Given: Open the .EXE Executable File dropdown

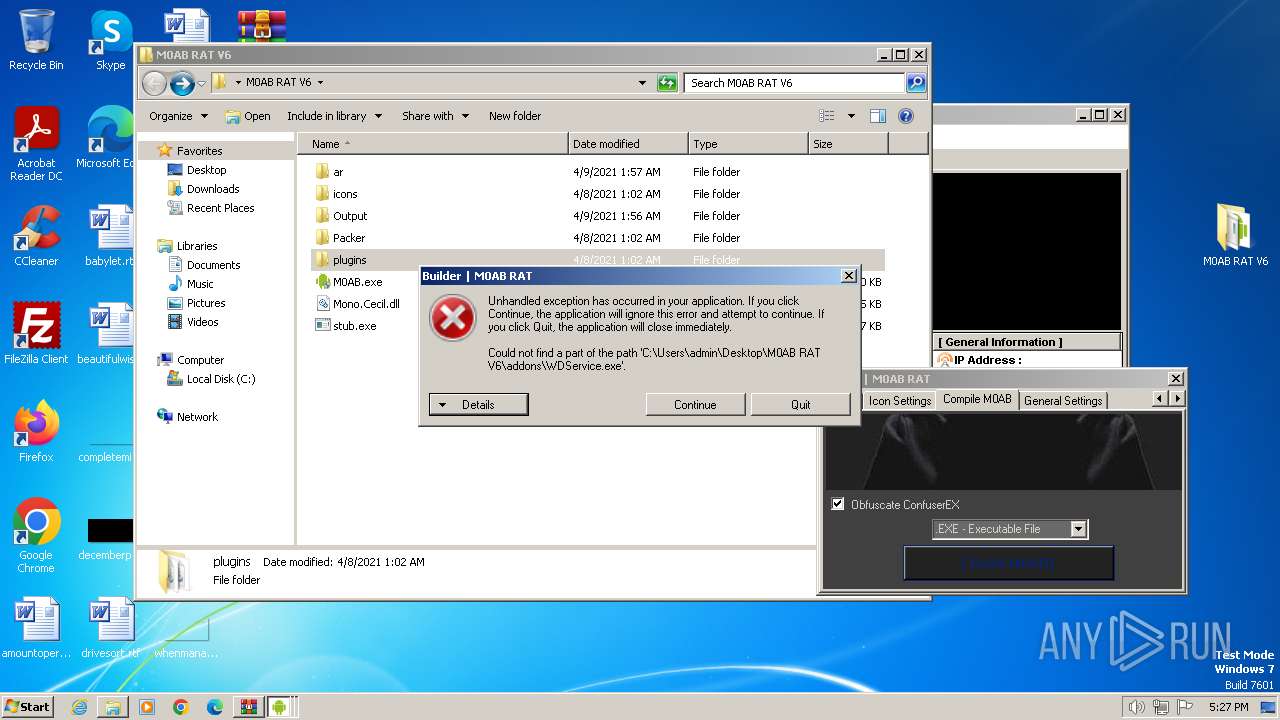Looking at the screenshot, I should click(1078, 529).
